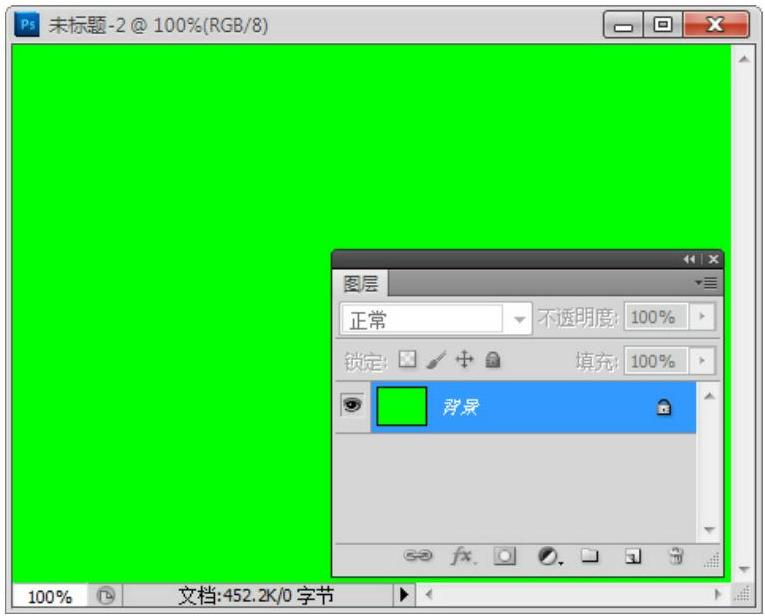The height and width of the screenshot is (616, 765).
Task: Open the 填充 fill slider arrow
Action: 702,360
